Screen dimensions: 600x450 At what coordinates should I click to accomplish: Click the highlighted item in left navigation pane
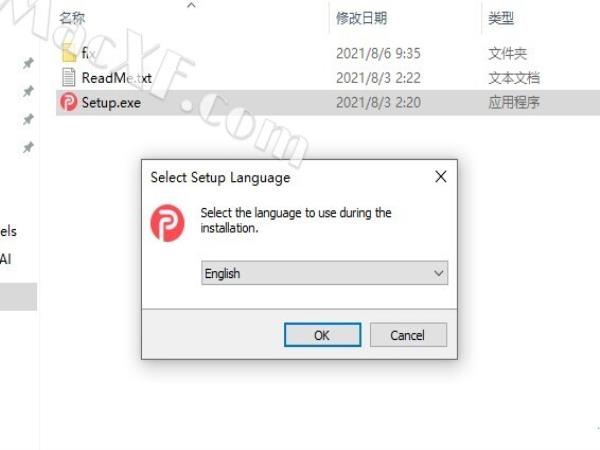point(18,297)
